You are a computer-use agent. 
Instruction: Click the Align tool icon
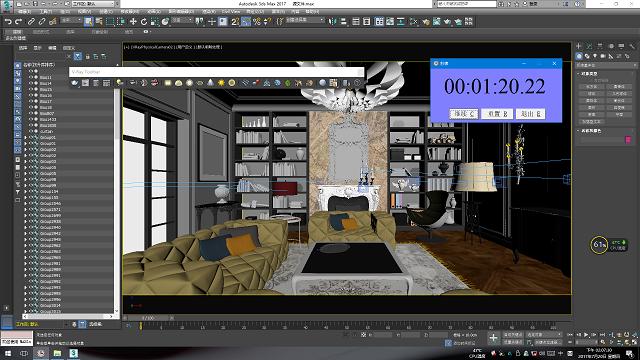point(343,22)
